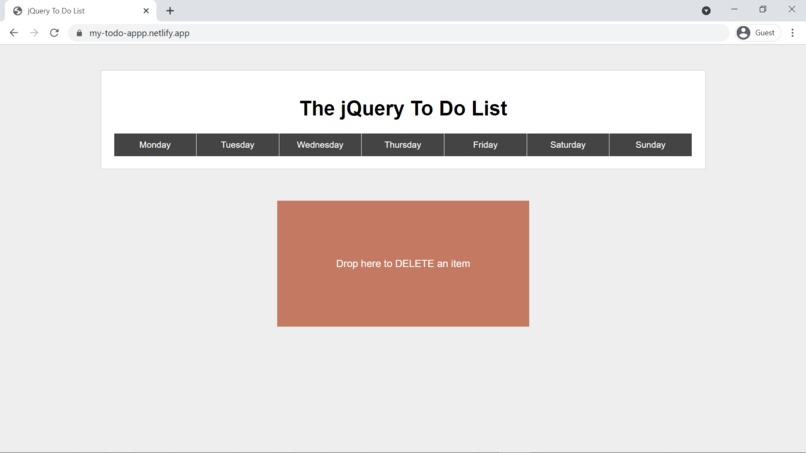Close the jQuery To Do List tab

coord(146,11)
